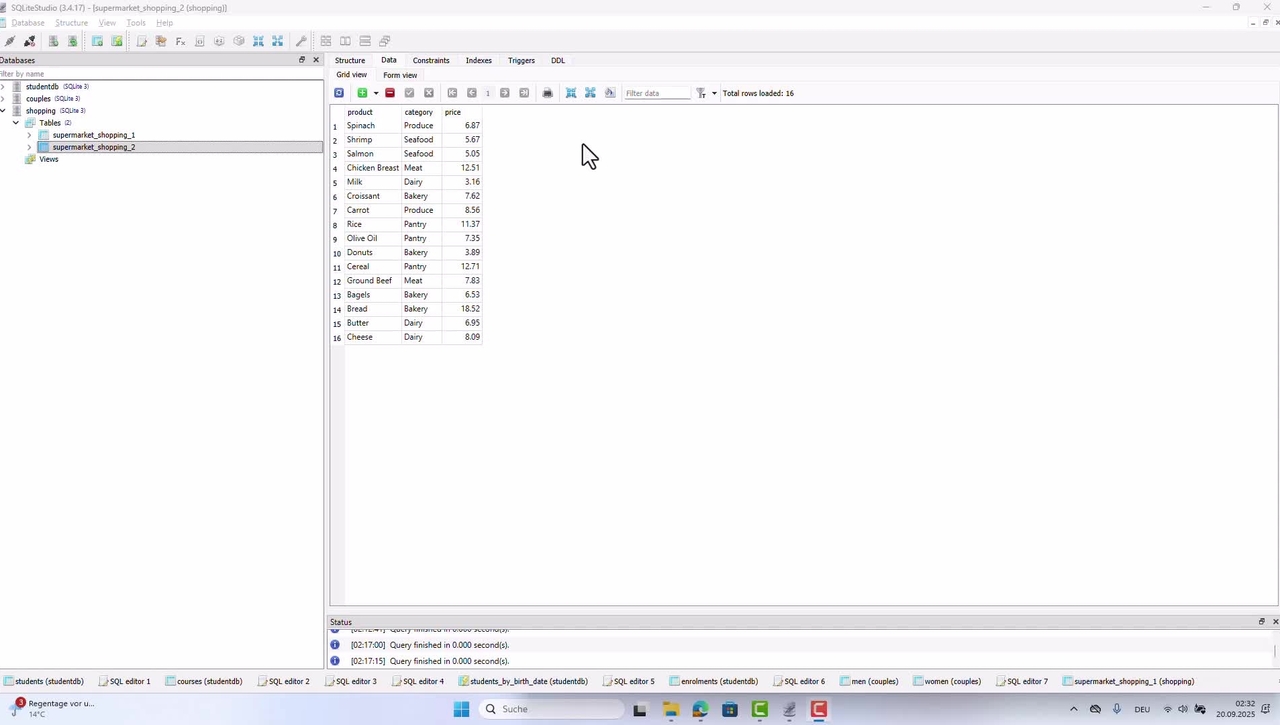Open the Tools menu
1280x725 pixels.
pyautogui.click(x=136, y=22)
